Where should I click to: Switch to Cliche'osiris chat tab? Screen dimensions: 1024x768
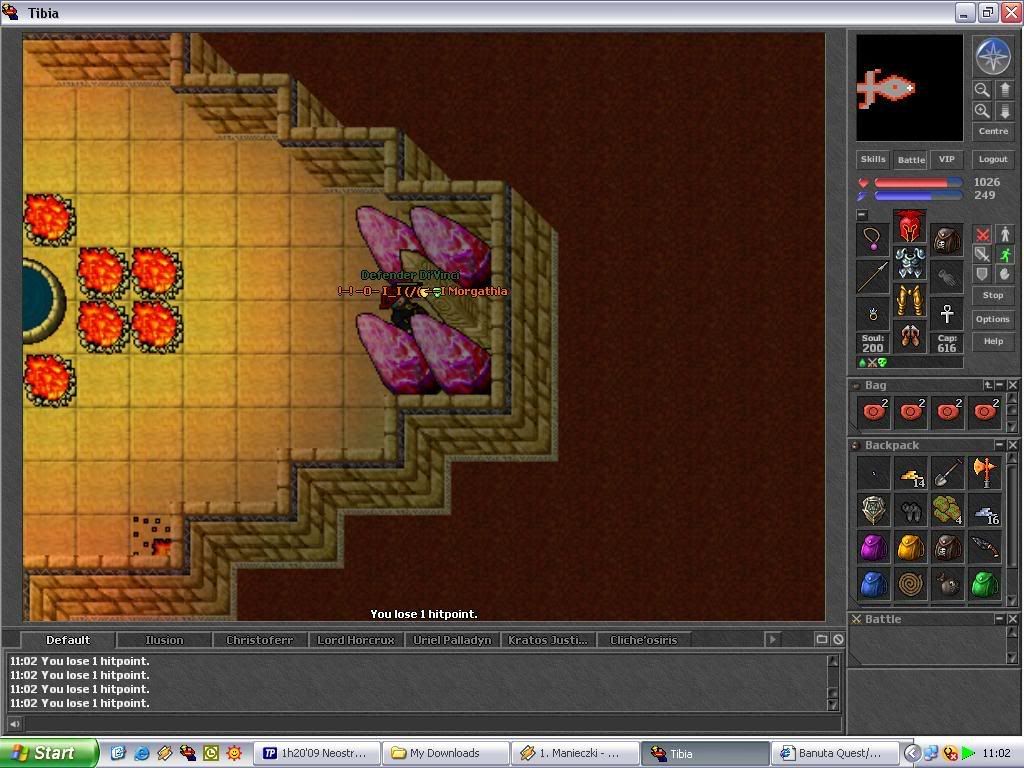643,640
